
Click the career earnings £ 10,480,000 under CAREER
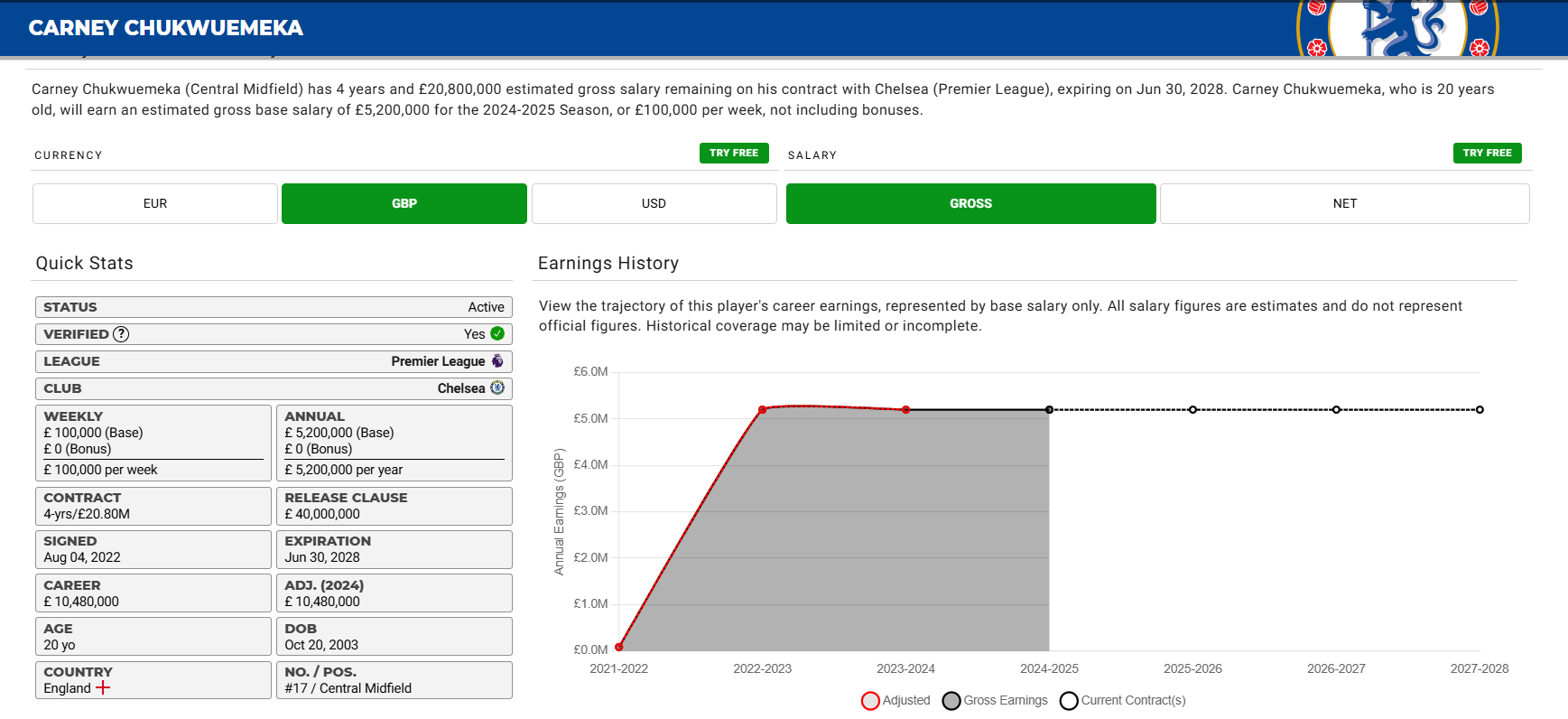(81, 602)
